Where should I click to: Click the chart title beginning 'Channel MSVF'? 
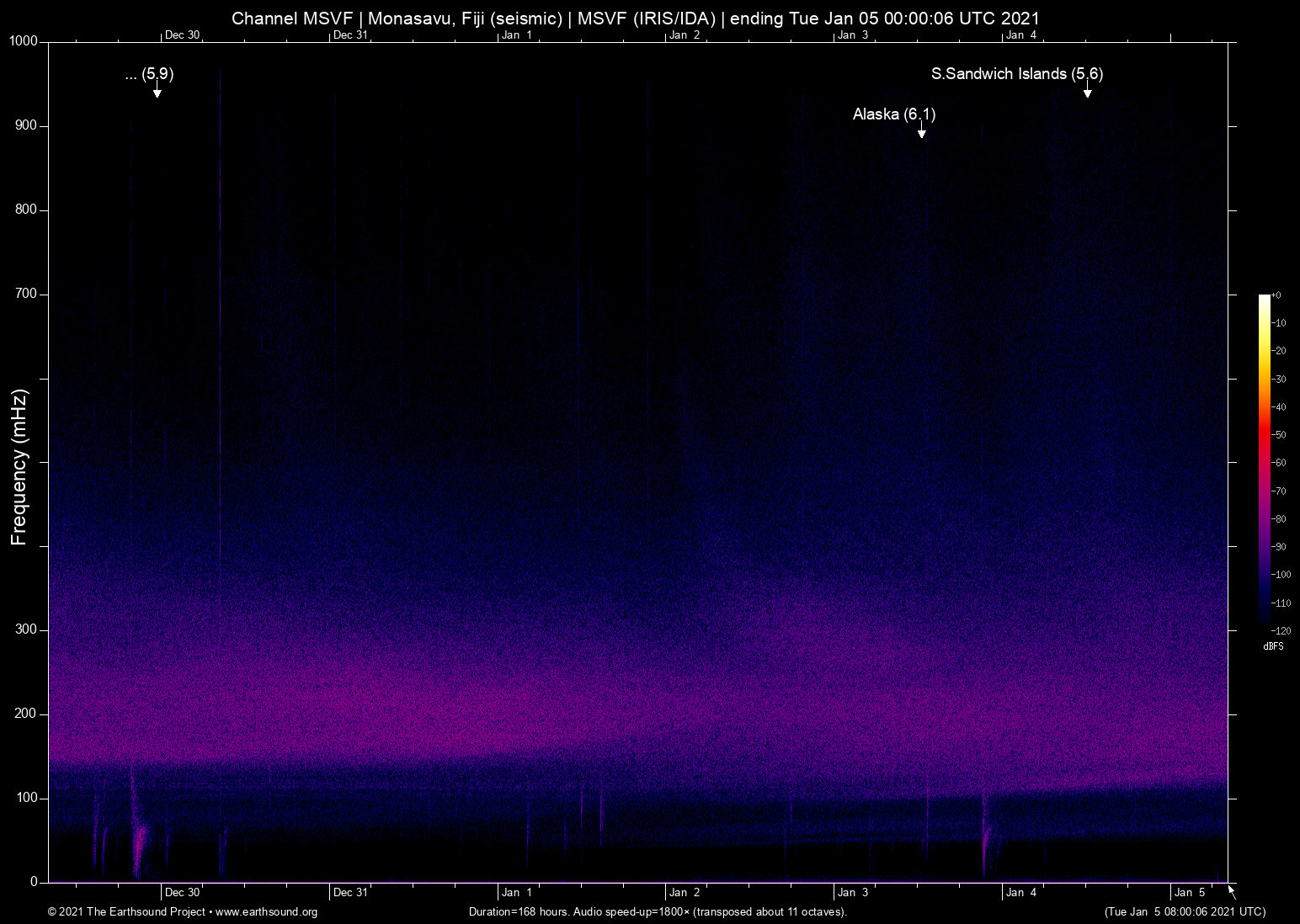click(x=636, y=19)
